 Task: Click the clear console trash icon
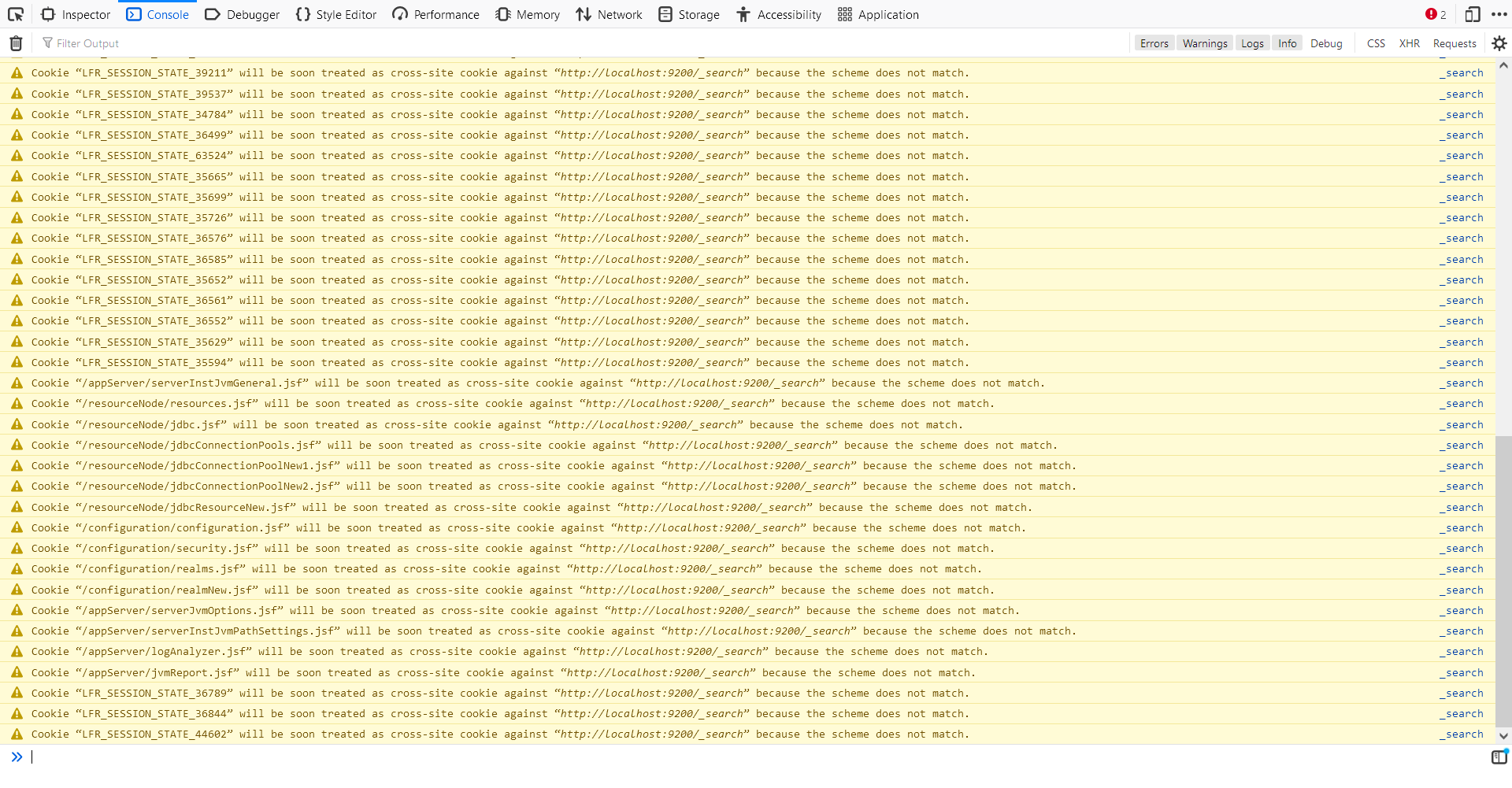pos(14,43)
